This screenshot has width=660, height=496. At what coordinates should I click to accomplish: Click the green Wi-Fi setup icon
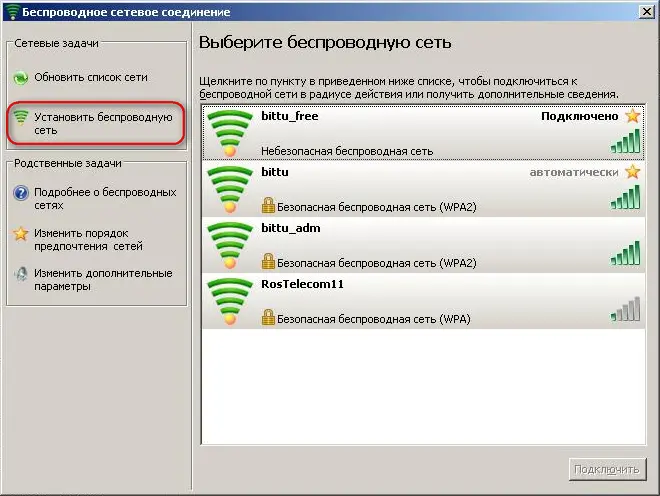coord(20,117)
